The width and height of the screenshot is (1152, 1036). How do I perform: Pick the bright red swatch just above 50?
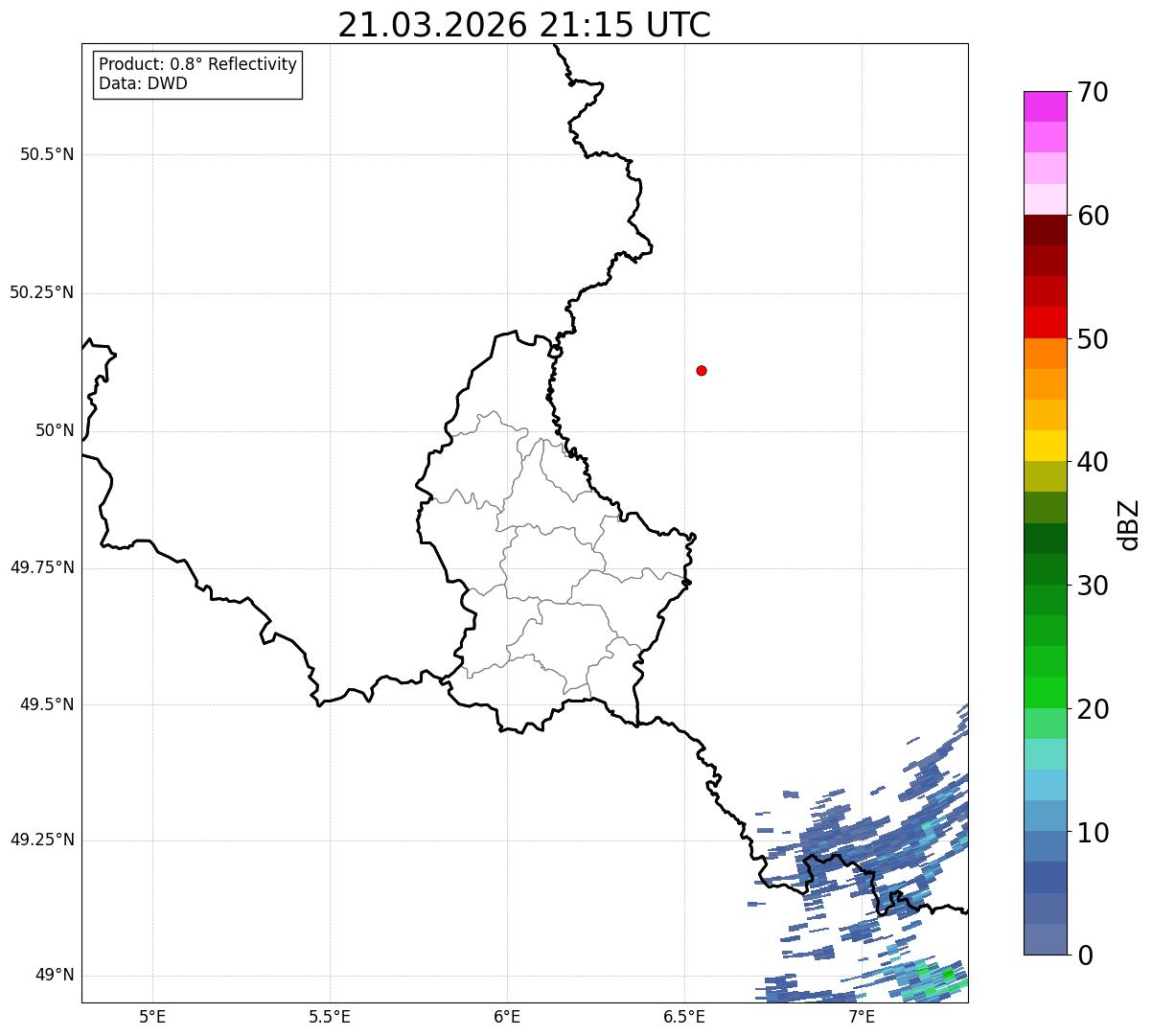tap(1045, 322)
